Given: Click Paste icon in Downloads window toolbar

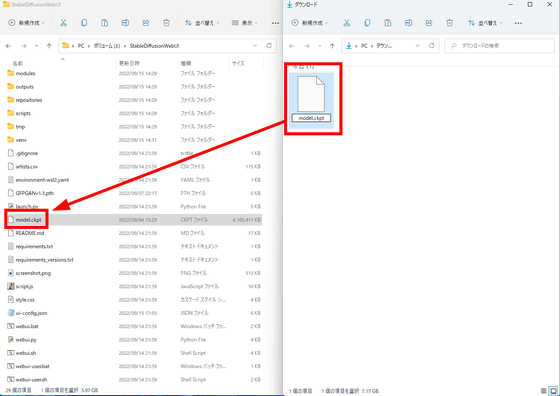Looking at the screenshot, I should [388, 23].
